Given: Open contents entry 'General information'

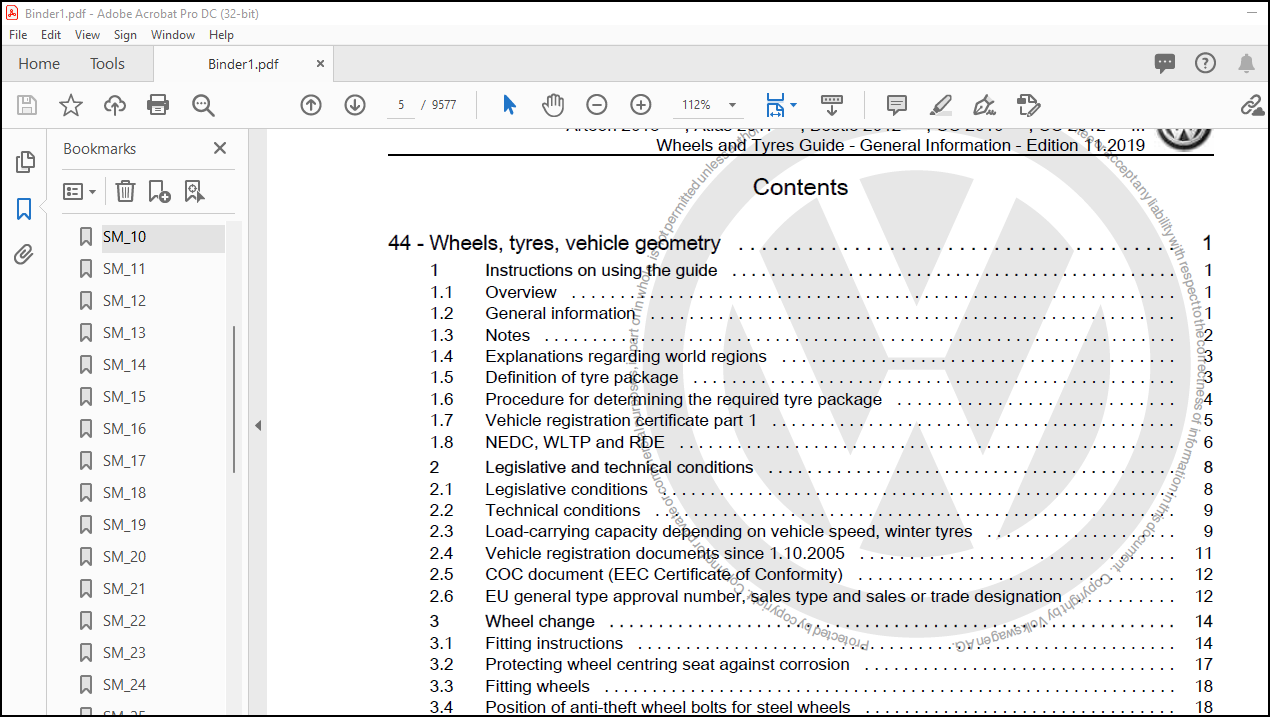Looking at the screenshot, I should pyautogui.click(x=559, y=313).
